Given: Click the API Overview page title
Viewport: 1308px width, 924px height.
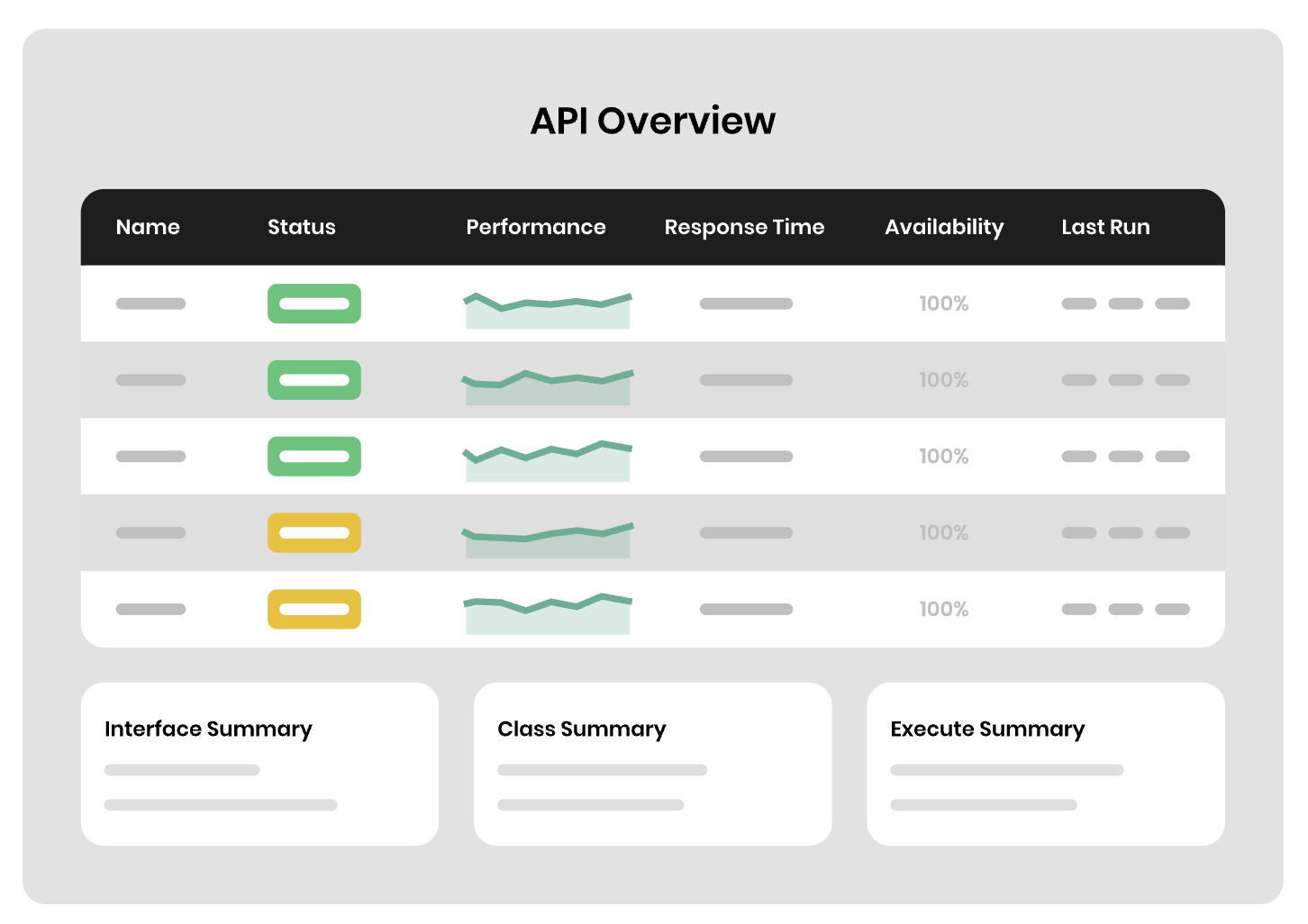Looking at the screenshot, I should tap(652, 121).
